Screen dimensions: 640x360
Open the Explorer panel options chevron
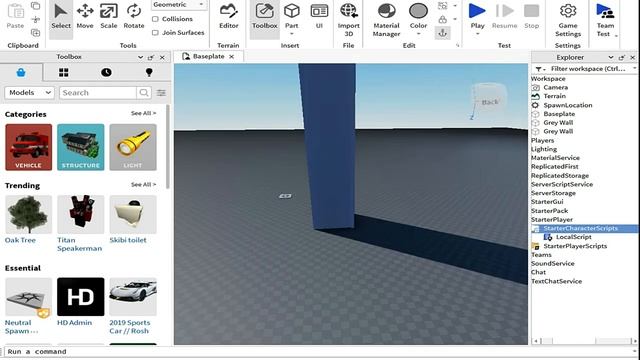pos(611,58)
